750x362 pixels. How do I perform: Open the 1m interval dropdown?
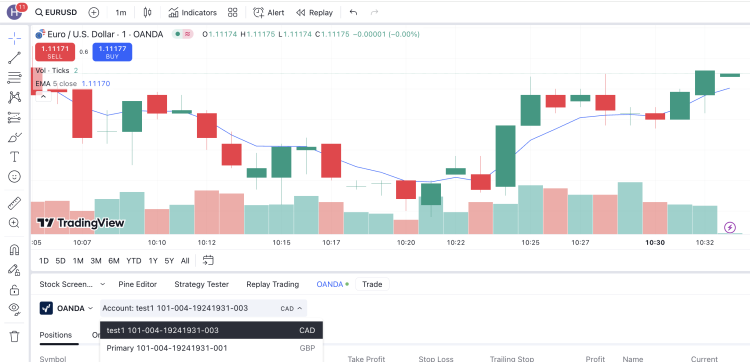tap(121, 12)
